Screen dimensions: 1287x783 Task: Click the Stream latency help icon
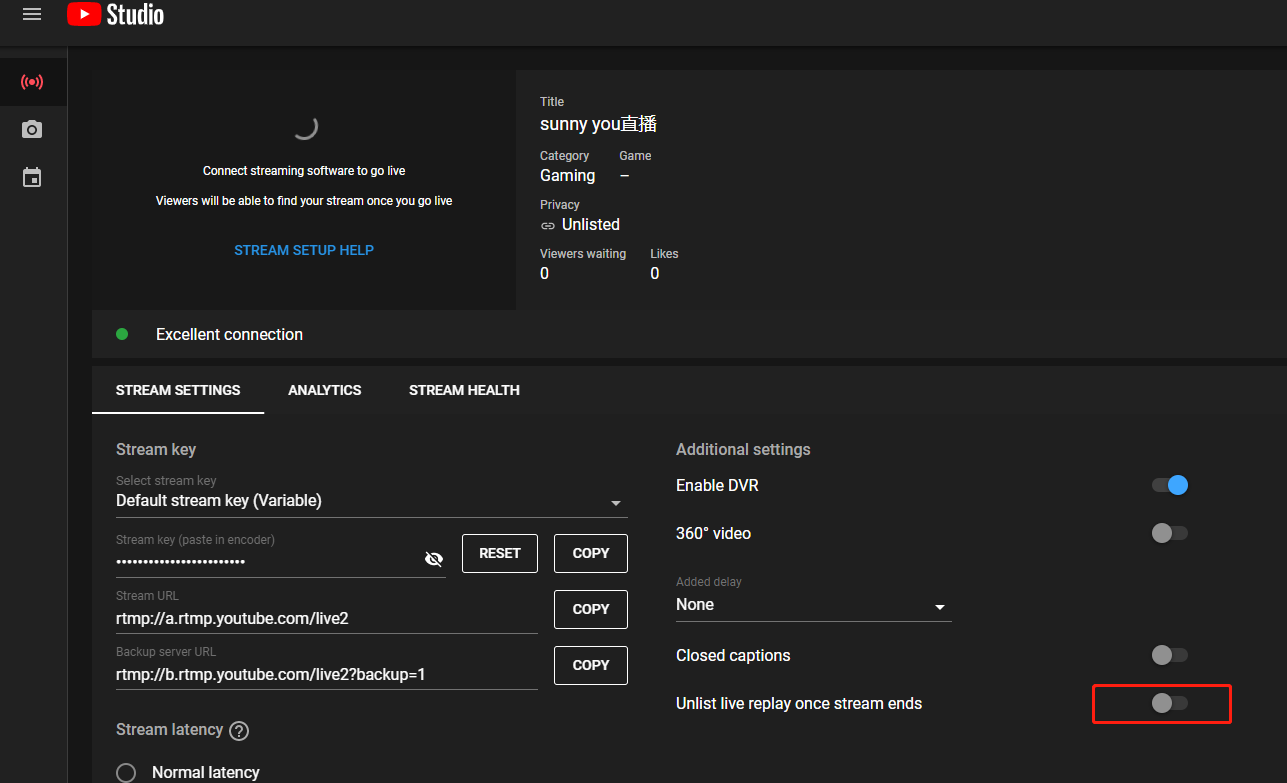click(239, 731)
